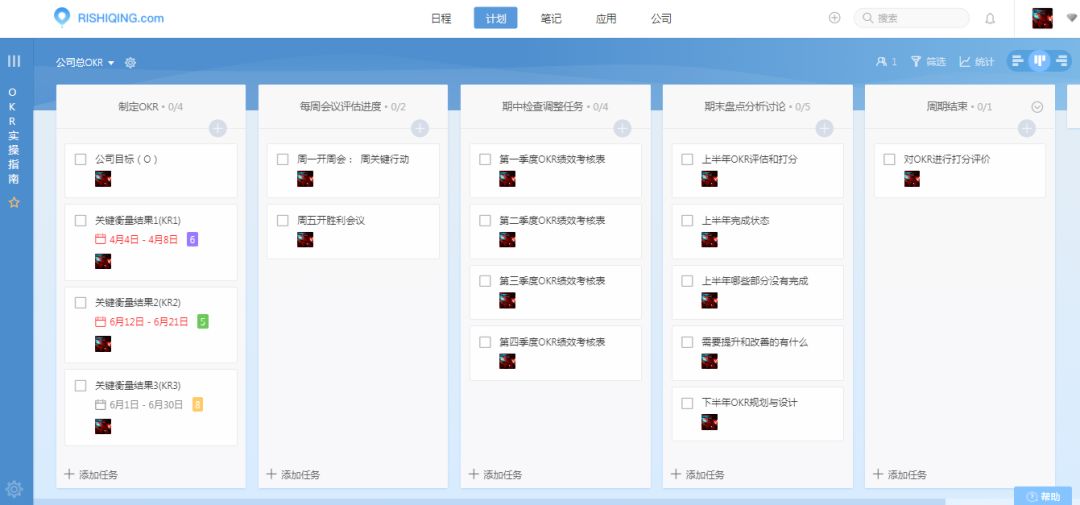
Task: Open the 帮助 help button
Action: (x=1043, y=496)
